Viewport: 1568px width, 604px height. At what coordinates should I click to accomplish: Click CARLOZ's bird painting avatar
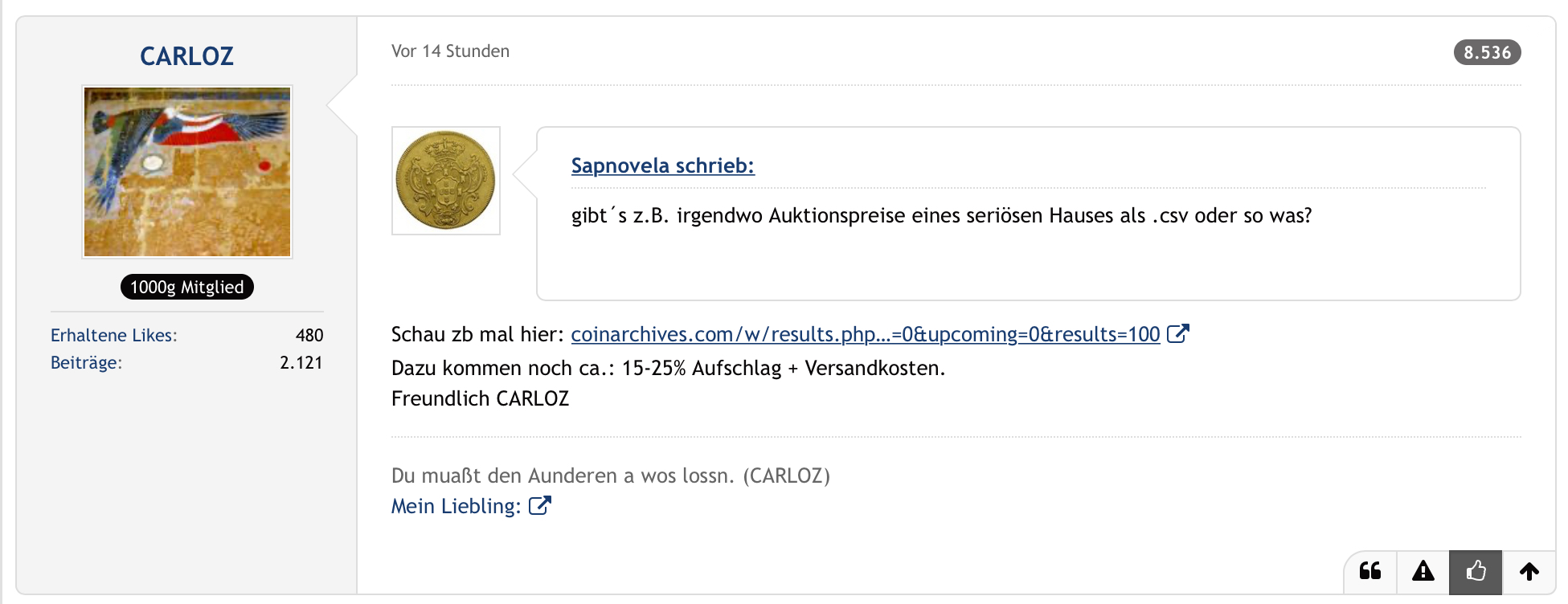click(187, 172)
